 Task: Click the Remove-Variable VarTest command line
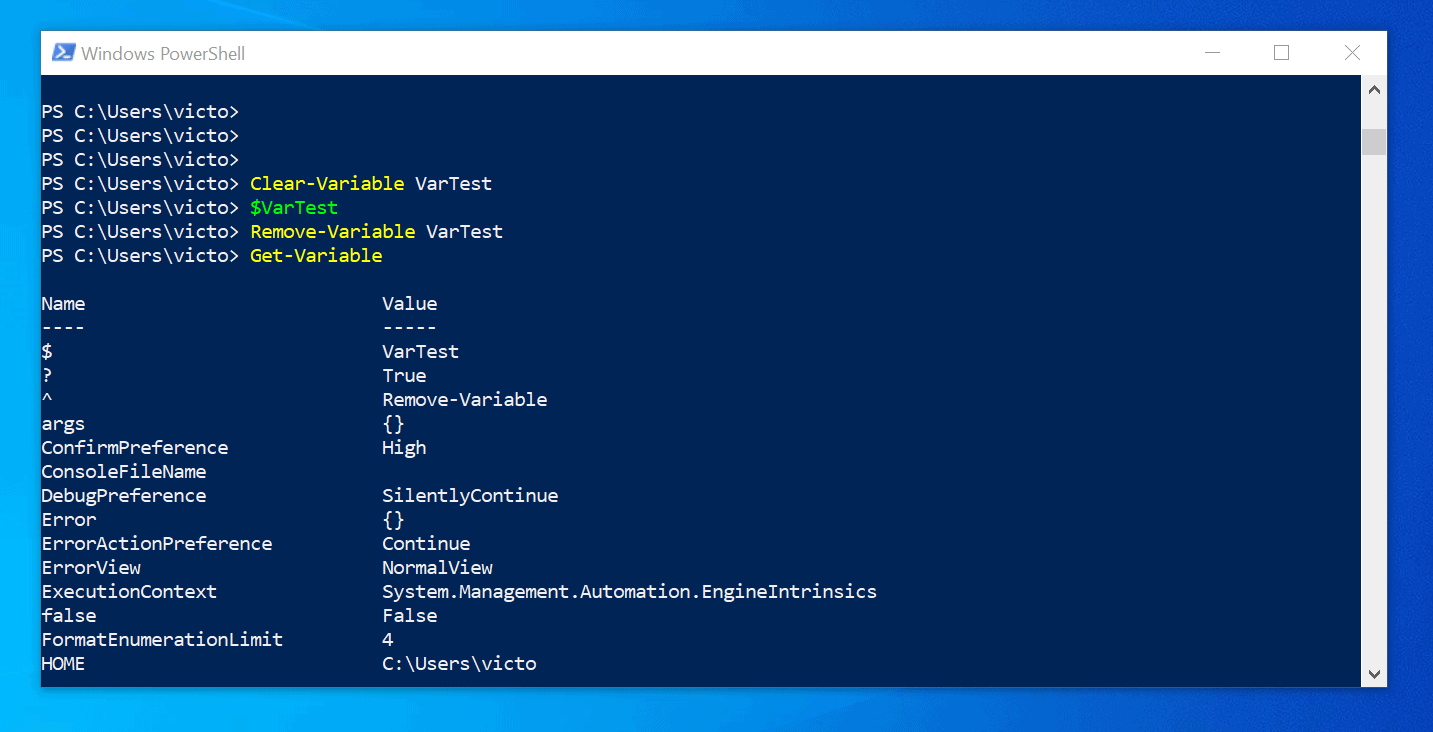point(376,232)
